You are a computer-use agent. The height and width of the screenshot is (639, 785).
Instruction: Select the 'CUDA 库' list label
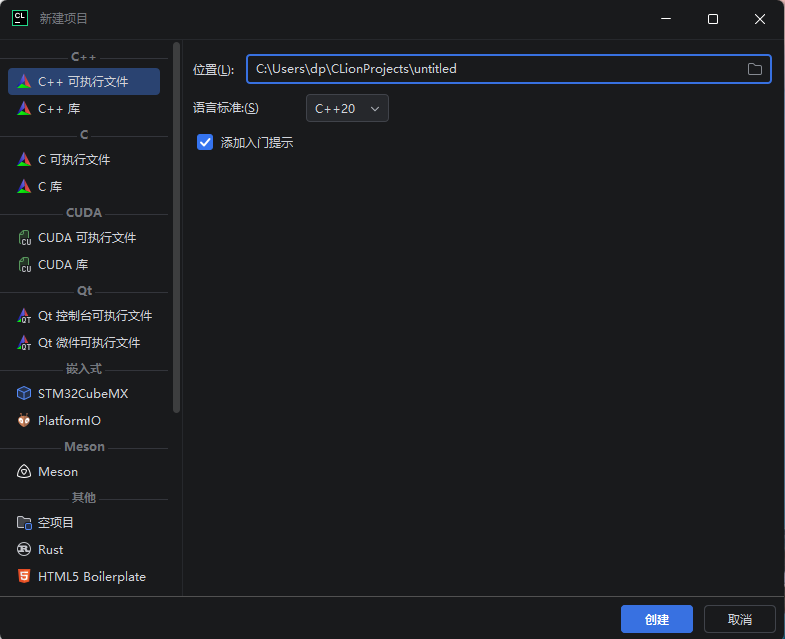coord(63,265)
